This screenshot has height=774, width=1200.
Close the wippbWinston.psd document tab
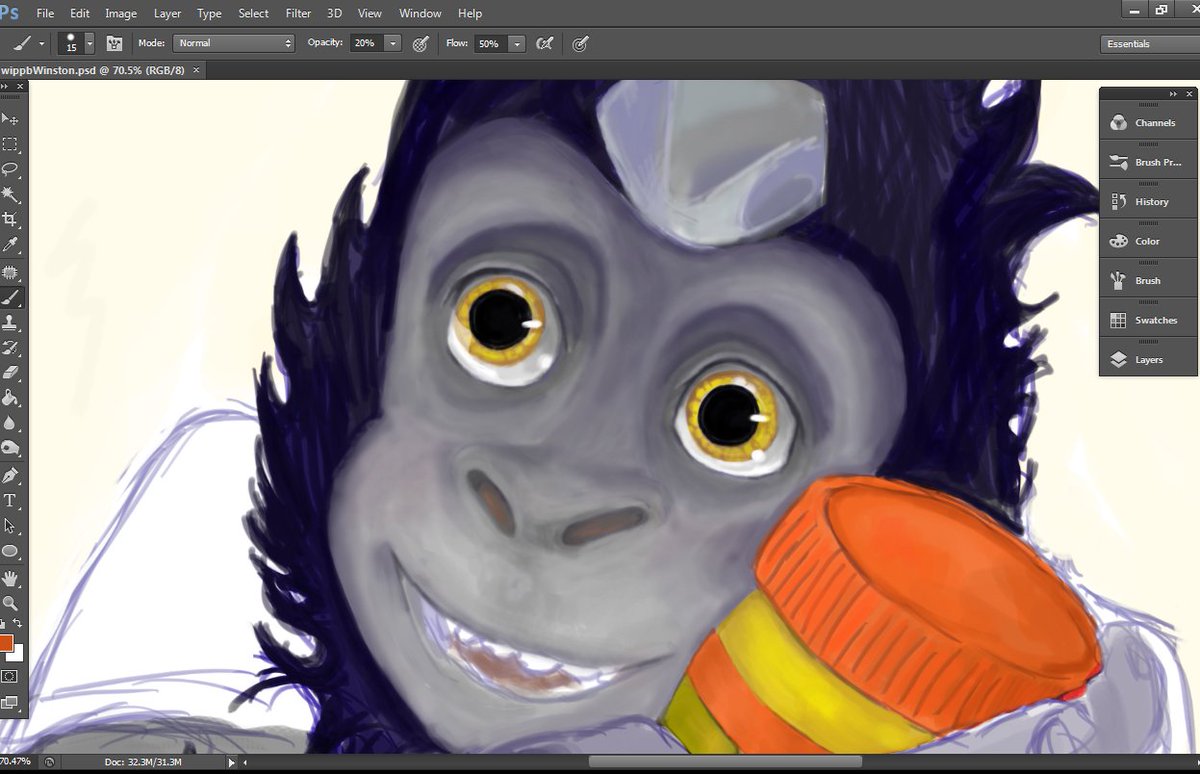point(196,70)
